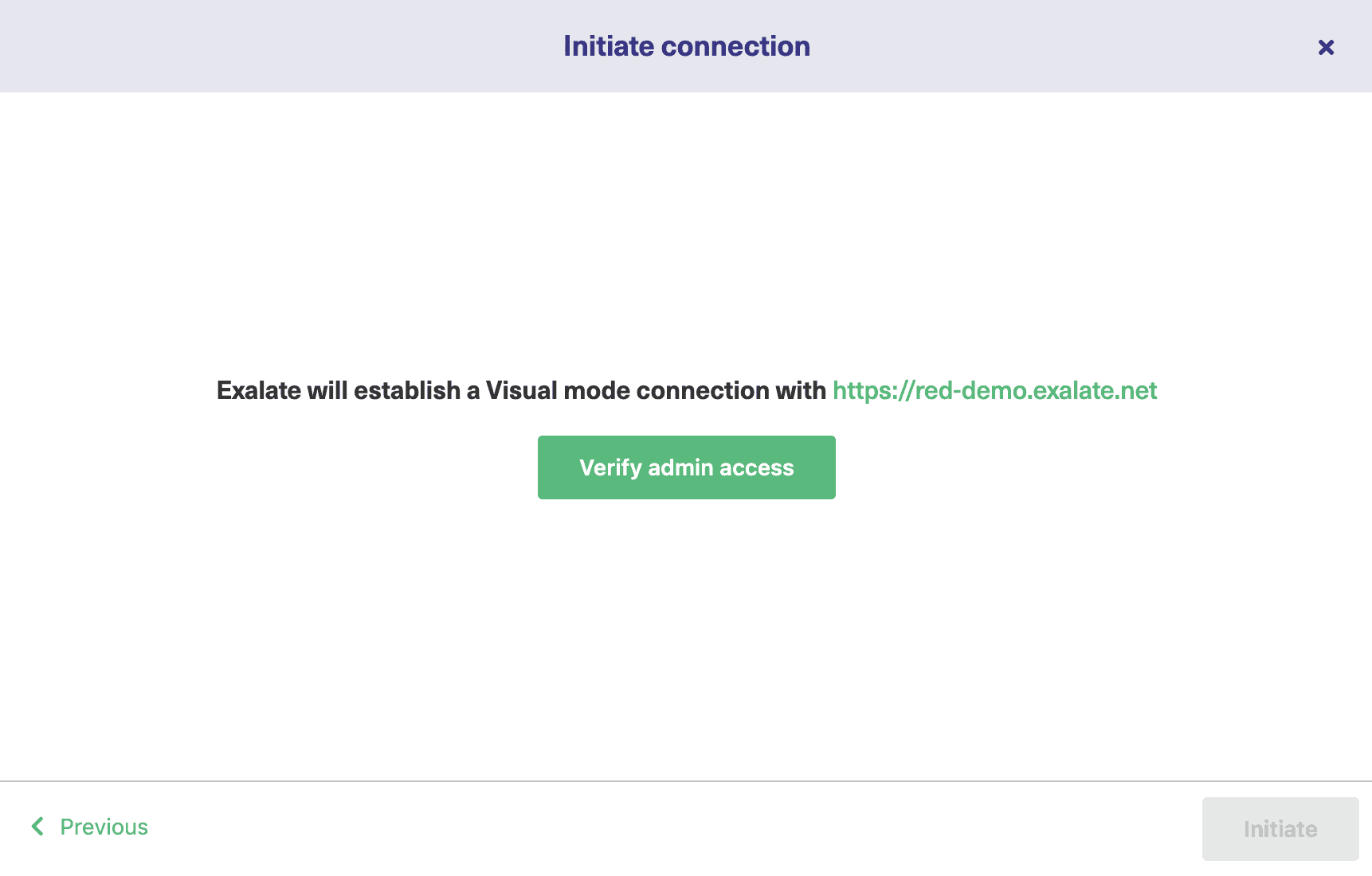The height and width of the screenshot is (876, 1372).
Task: Visit the red-demo.exalate.net destination URL
Action: coord(994,391)
